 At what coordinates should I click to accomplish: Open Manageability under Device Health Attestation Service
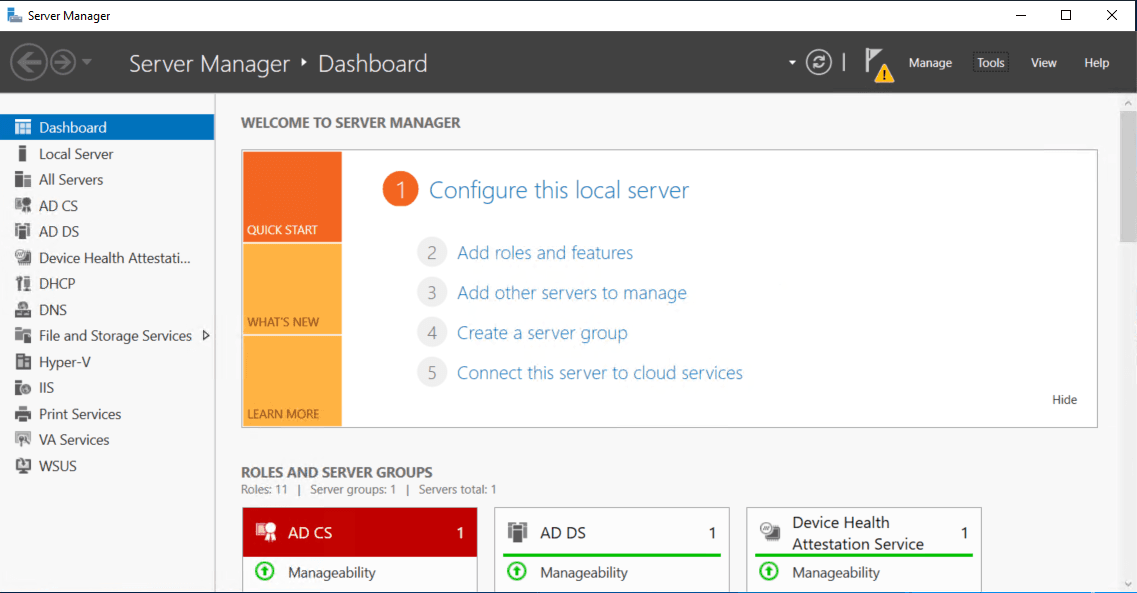[x=835, y=573]
